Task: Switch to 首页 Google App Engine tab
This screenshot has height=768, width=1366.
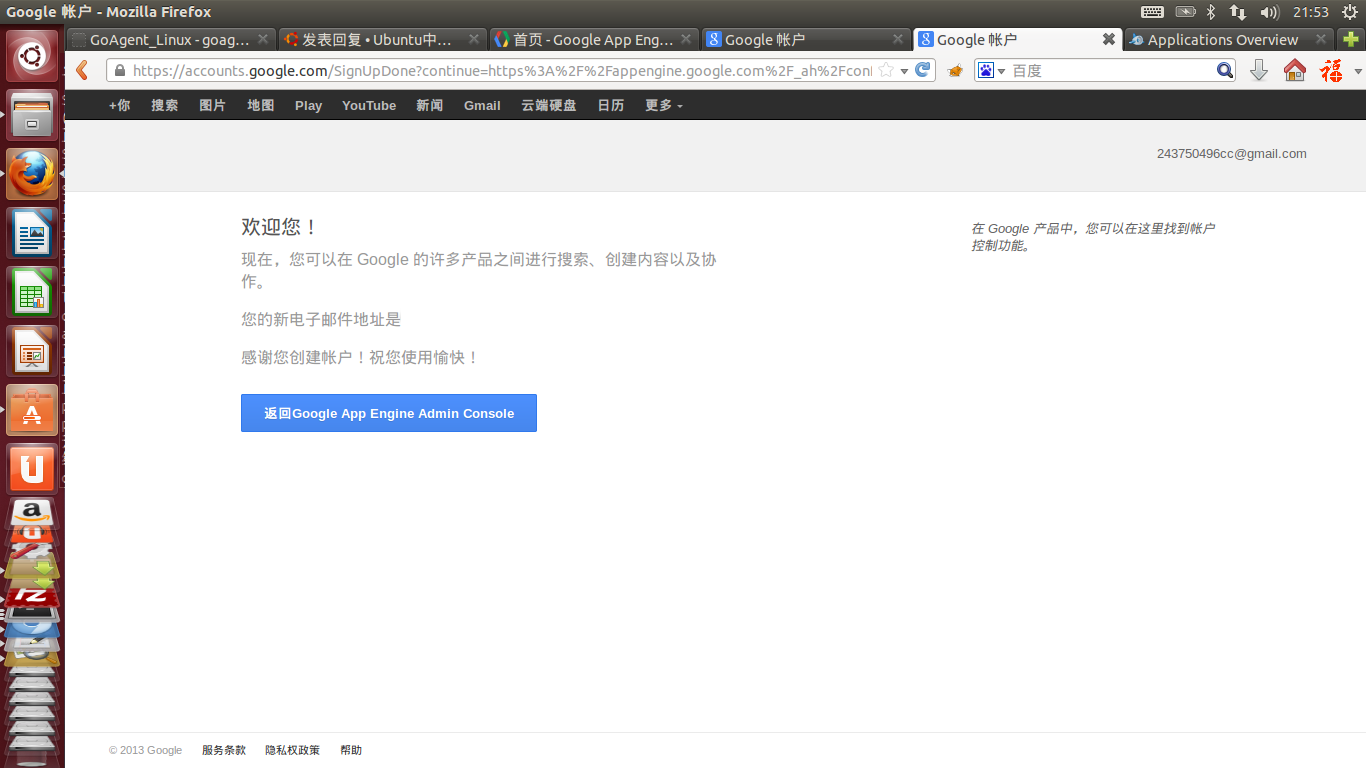Action: pos(594,39)
